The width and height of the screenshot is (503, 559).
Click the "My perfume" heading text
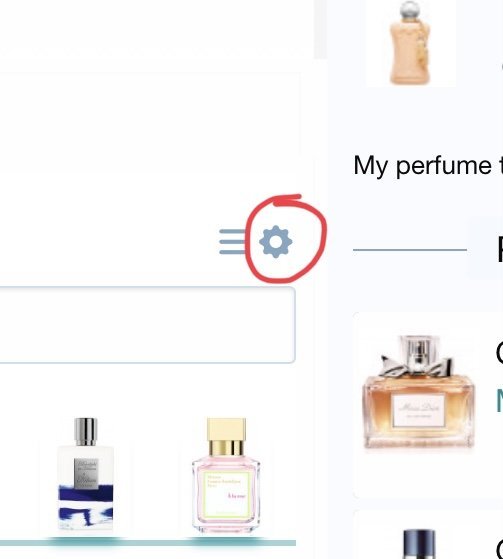pyautogui.click(x=423, y=166)
